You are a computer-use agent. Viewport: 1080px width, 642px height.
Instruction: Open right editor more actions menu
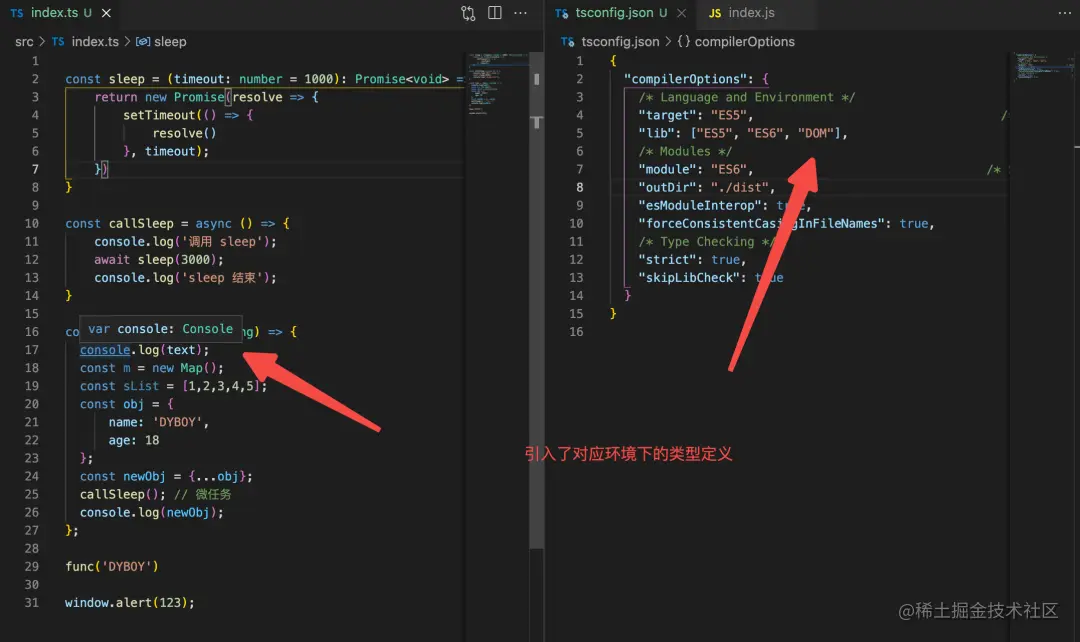click(x=1065, y=13)
